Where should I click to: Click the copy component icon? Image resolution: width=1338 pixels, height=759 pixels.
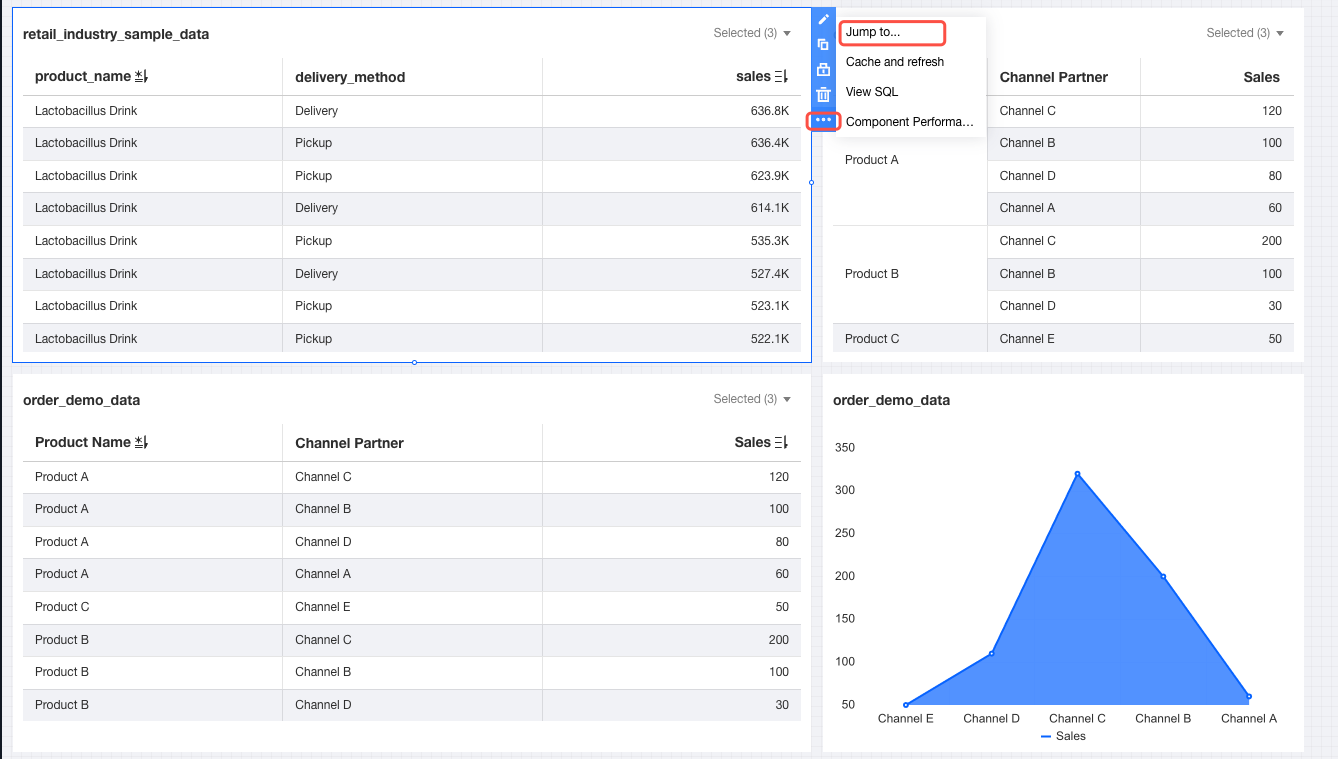824,44
